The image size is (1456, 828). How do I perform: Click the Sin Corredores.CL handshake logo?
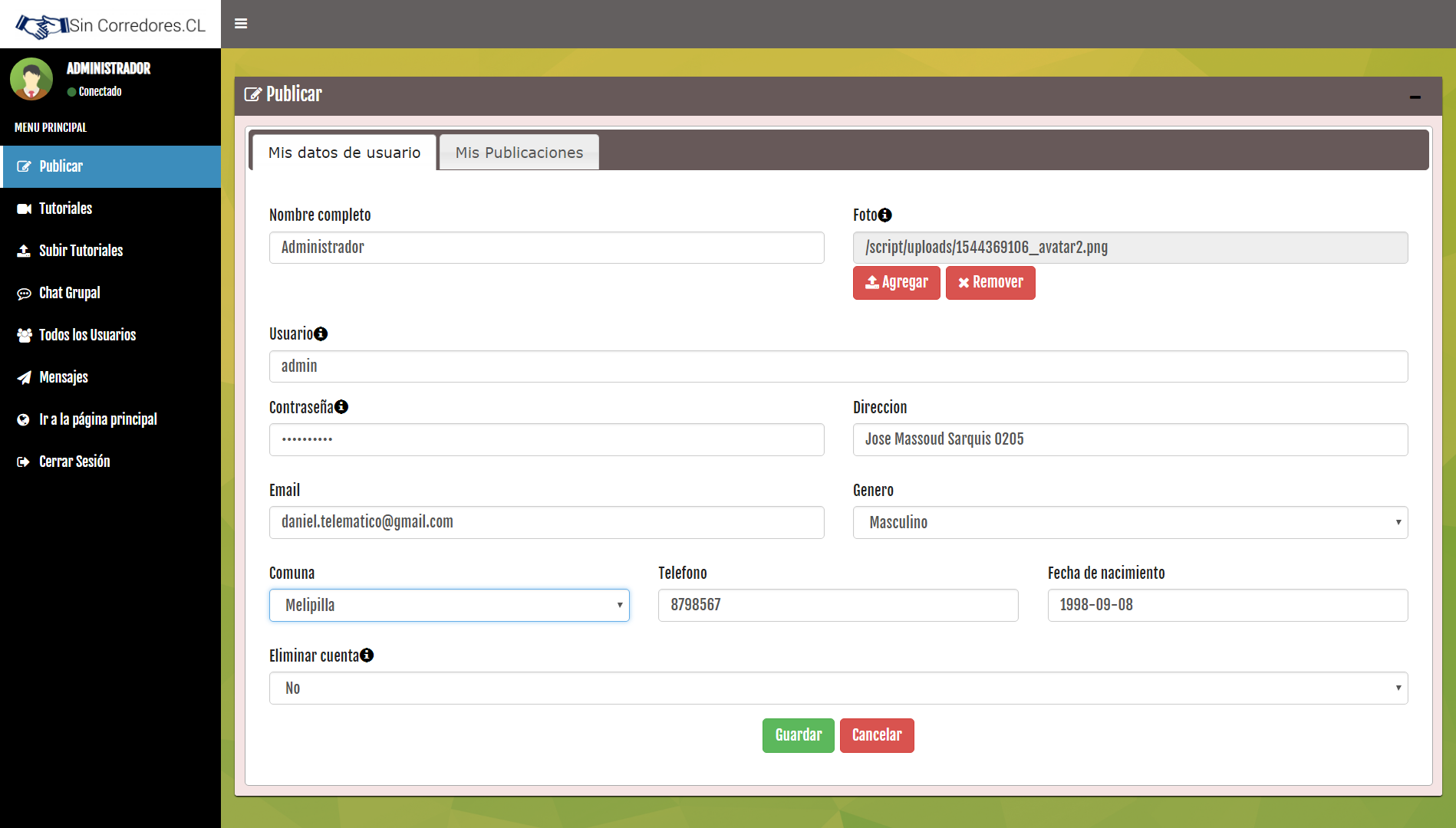tap(43, 26)
